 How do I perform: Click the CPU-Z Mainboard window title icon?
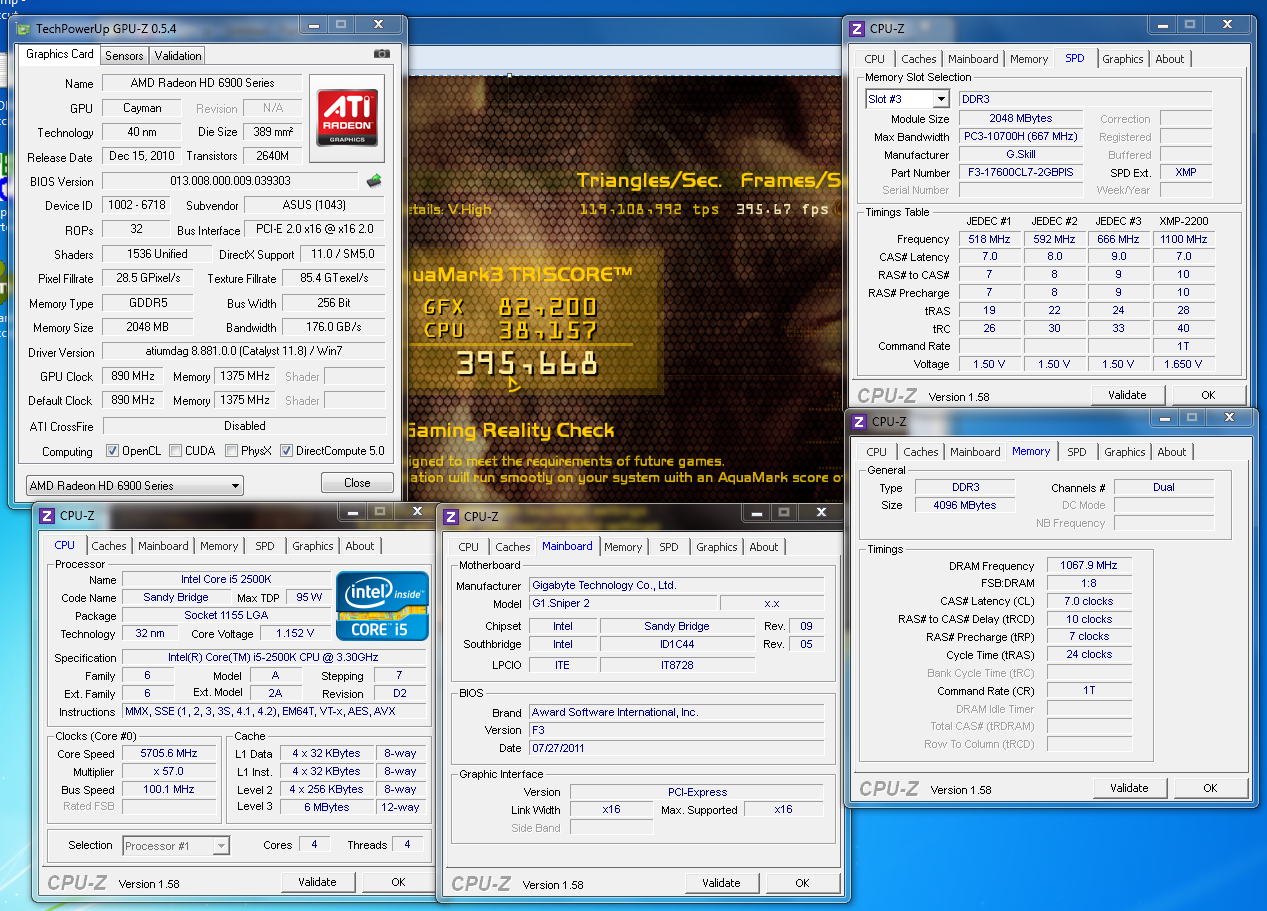(x=451, y=516)
